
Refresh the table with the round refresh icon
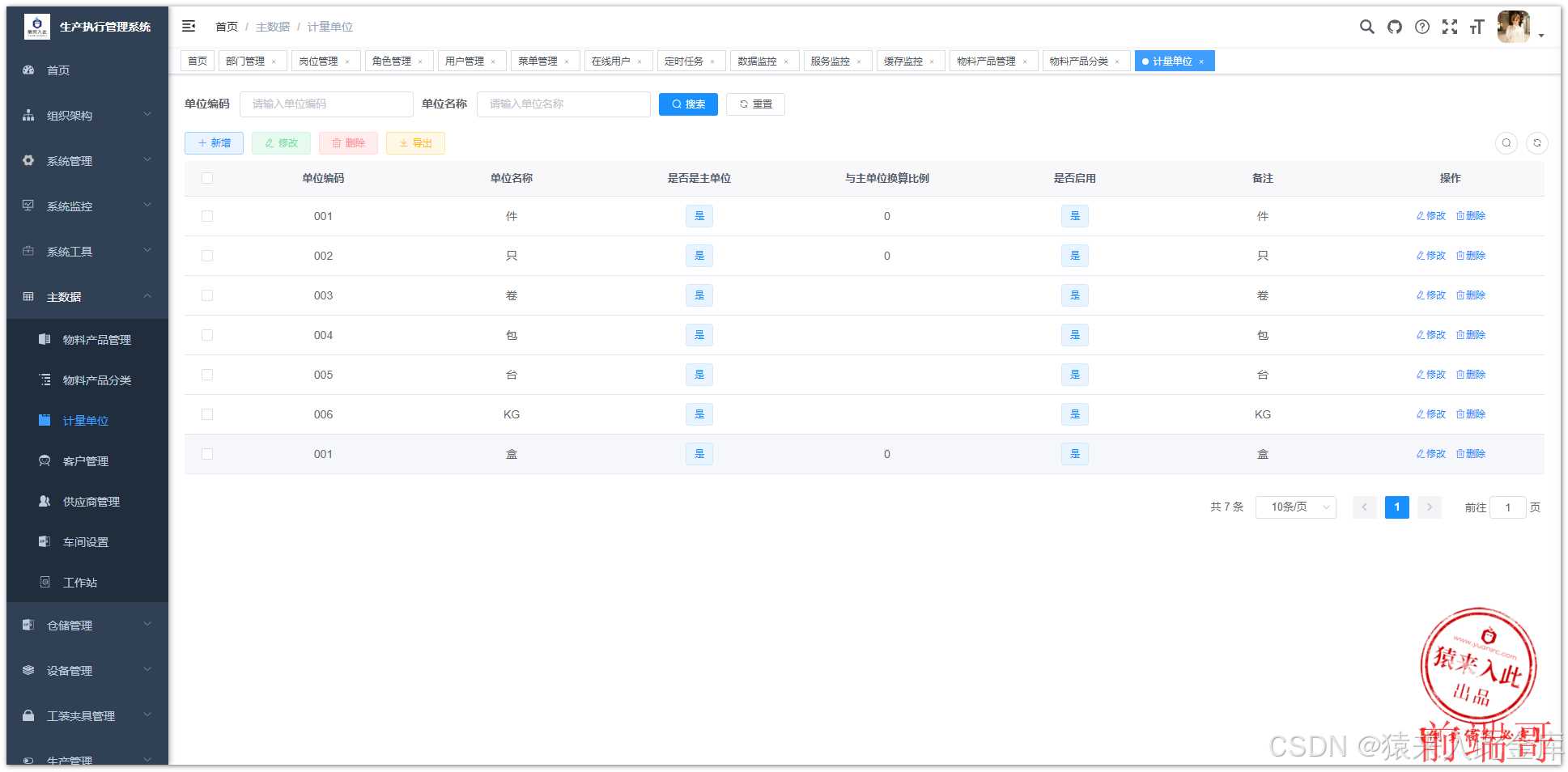pos(1536,142)
